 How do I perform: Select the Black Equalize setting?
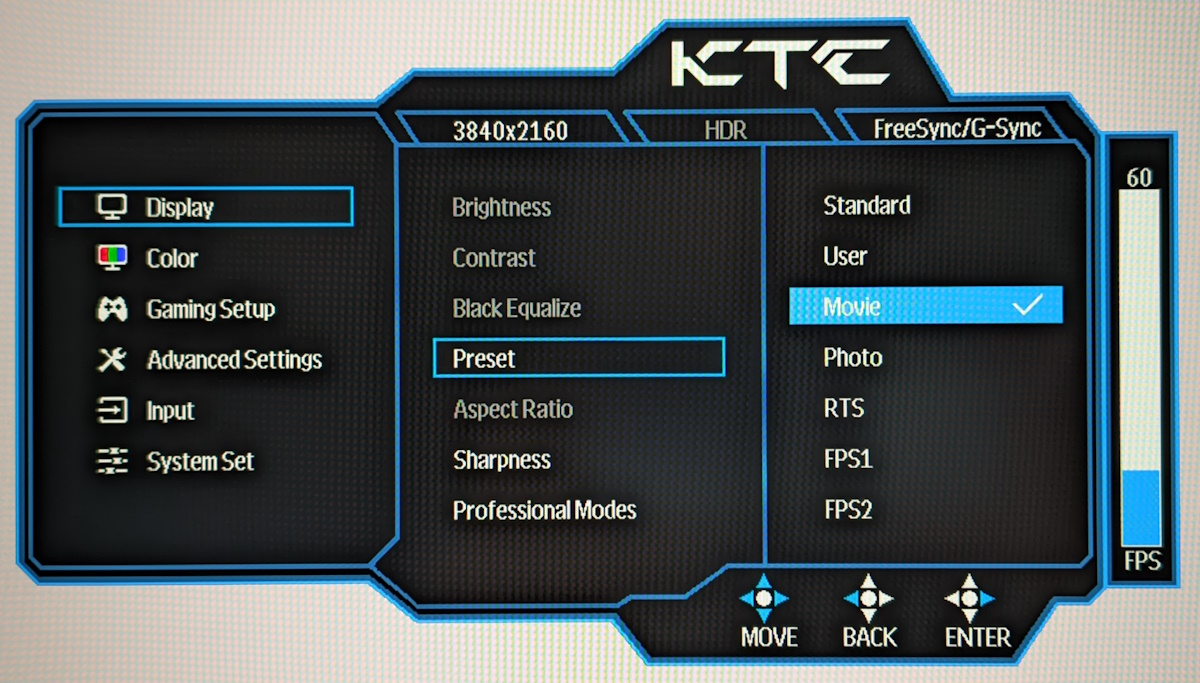(x=516, y=308)
